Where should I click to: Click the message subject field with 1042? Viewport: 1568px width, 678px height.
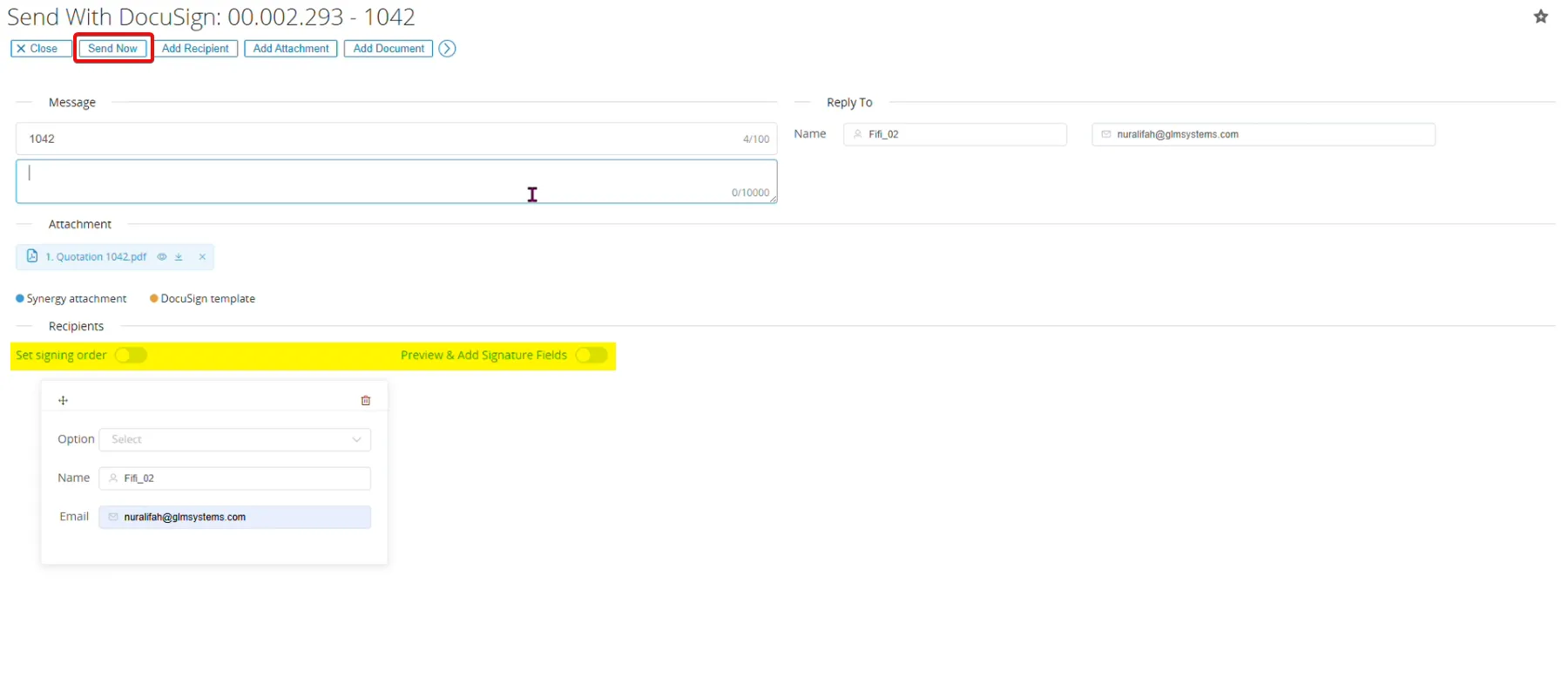click(396, 139)
